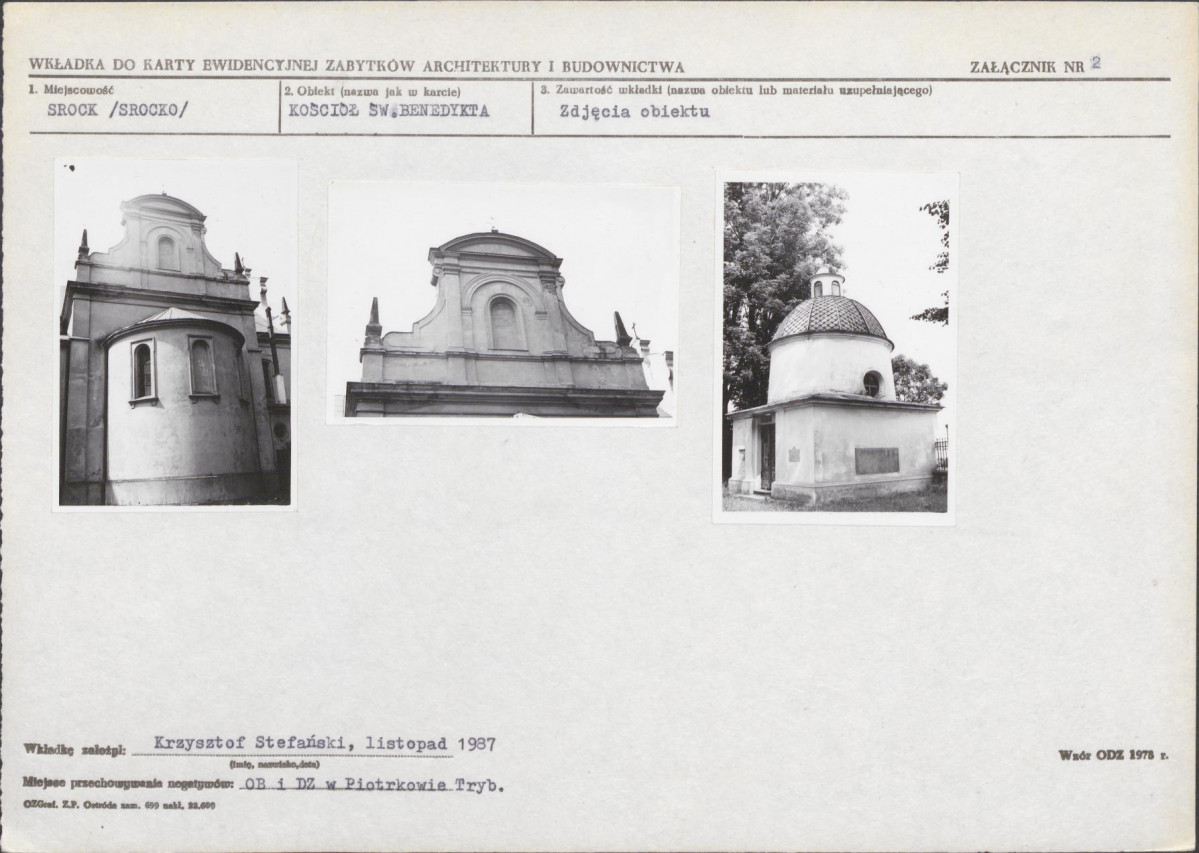Click the 'Wkładkę założył' label
Viewport: 1199px width, 853px height.
(x=74, y=750)
